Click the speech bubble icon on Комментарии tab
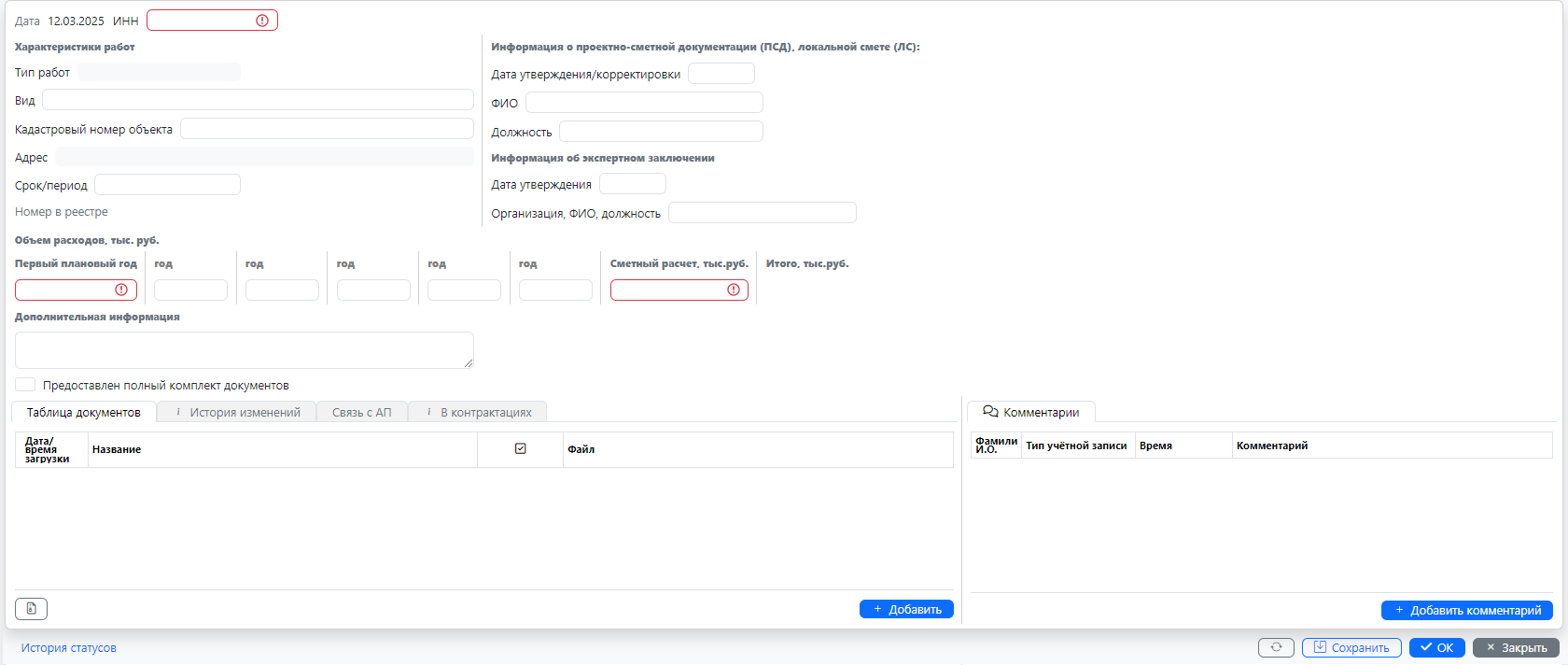The width and height of the screenshot is (1568, 665). coord(990,412)
